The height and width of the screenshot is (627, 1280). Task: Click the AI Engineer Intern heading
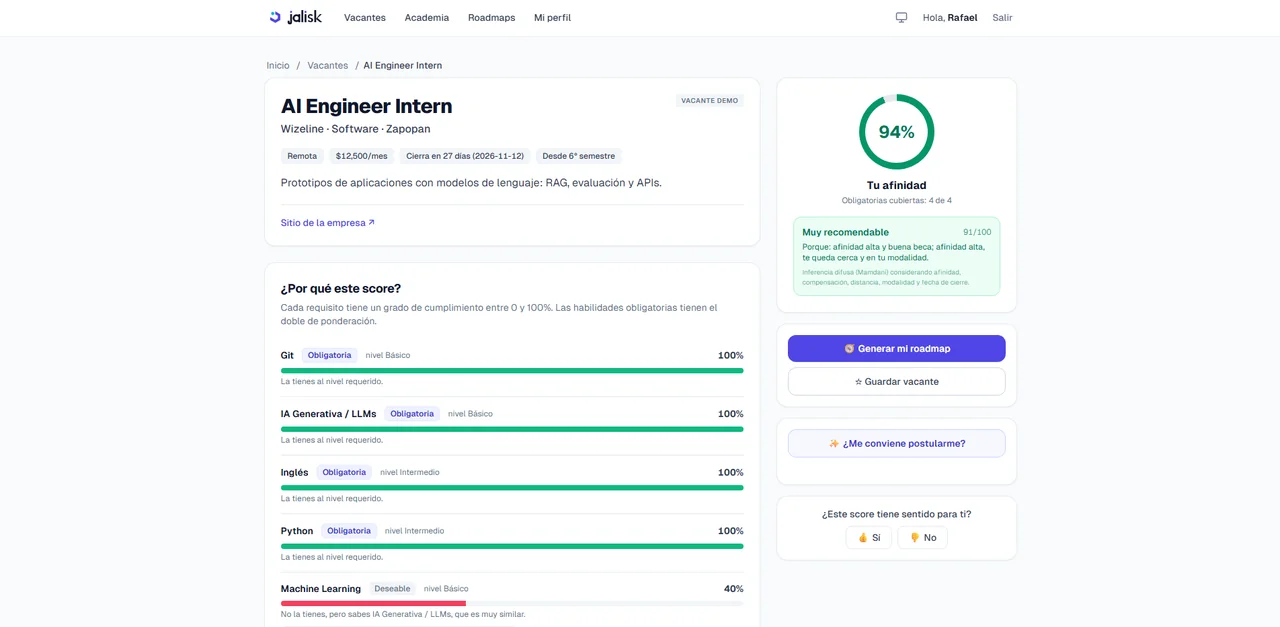pos(366,106)
